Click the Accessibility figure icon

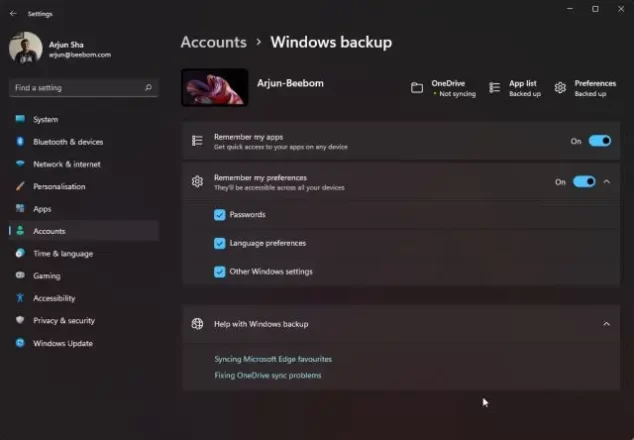coord(20,298)
